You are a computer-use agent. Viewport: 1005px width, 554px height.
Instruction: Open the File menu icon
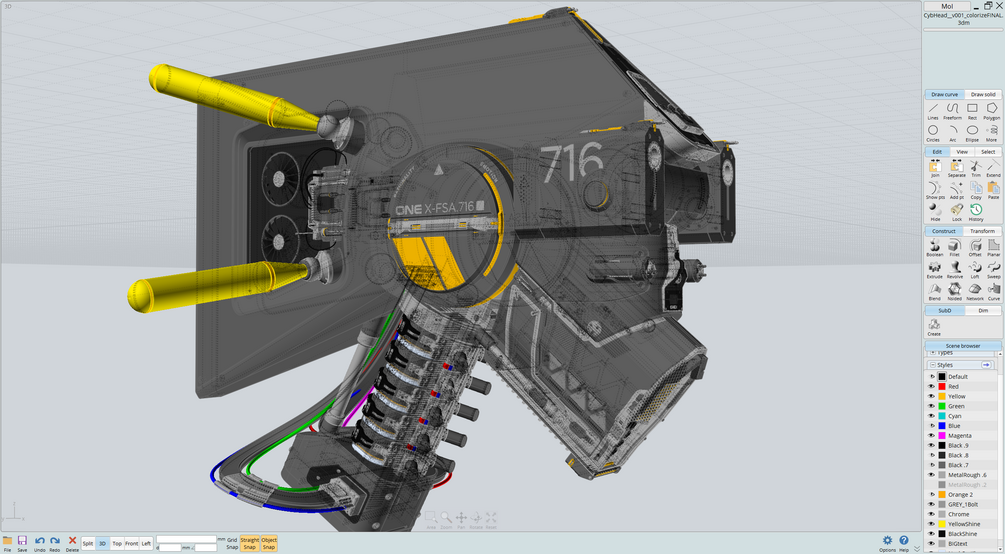tap(8, 543)
